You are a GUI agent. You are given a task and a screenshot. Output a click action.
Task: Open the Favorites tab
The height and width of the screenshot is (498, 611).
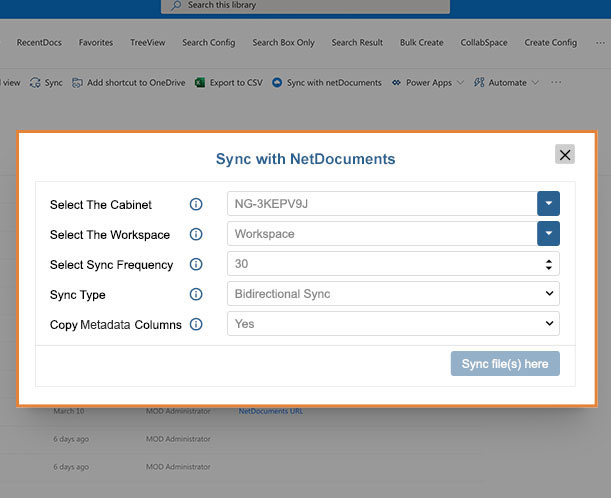(96, 42)
